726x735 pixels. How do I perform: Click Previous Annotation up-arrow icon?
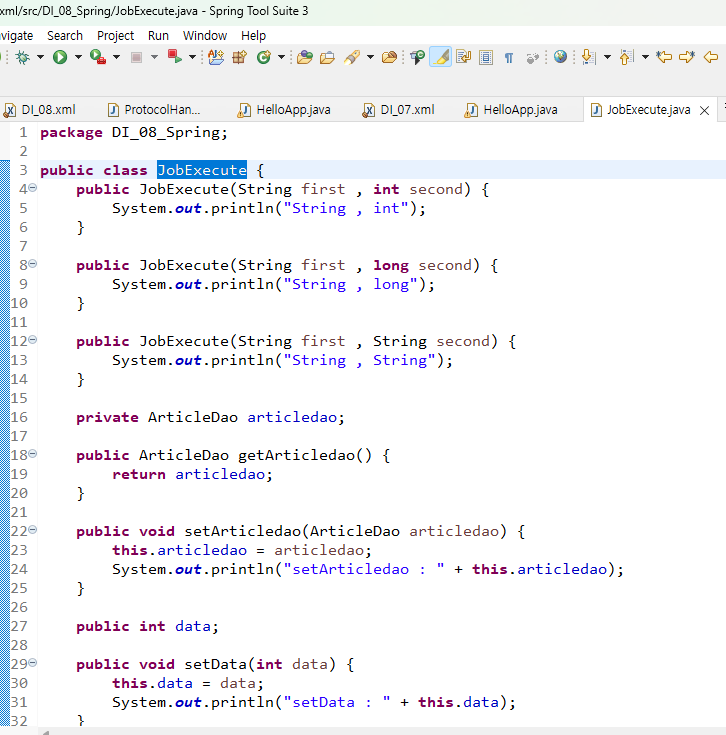[626, 57]
